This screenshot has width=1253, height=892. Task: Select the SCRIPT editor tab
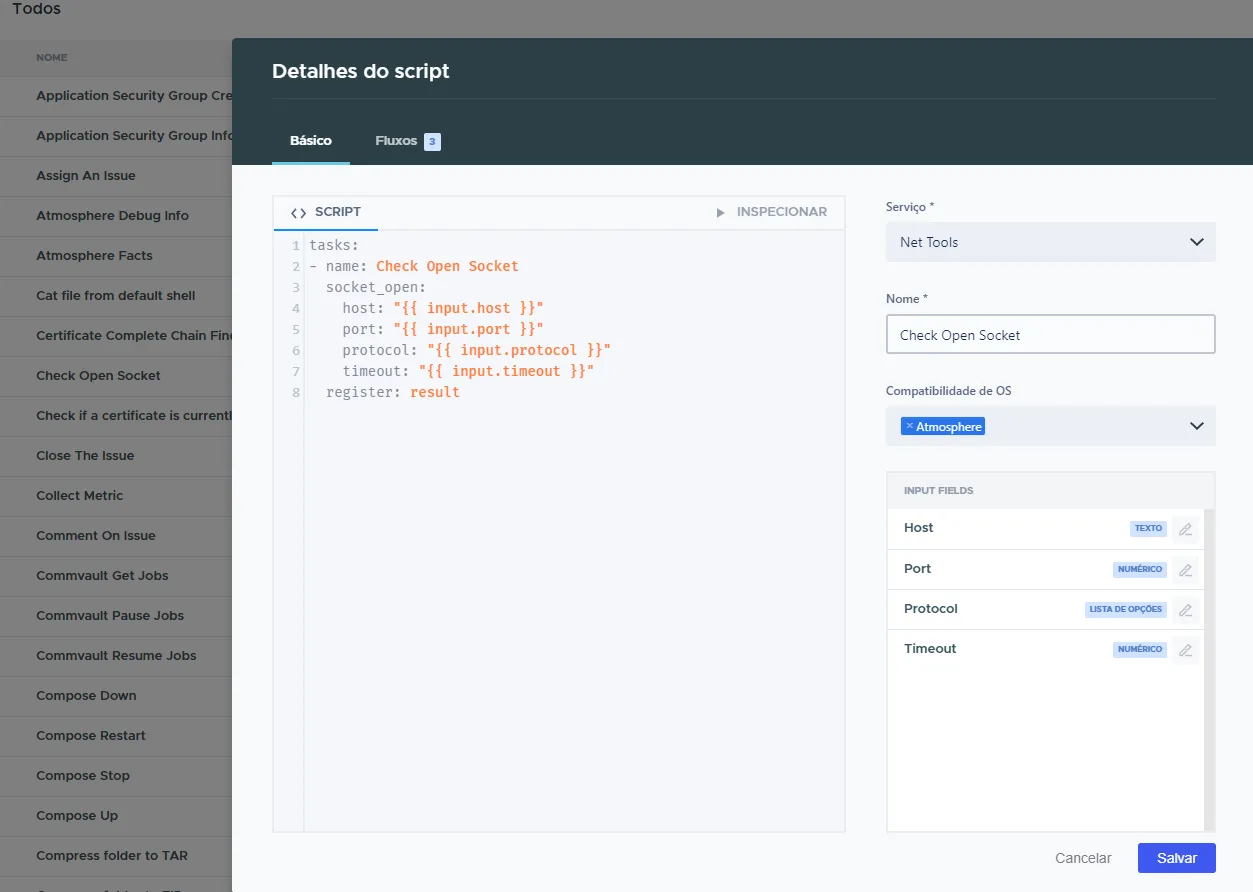click(x=325, y=212)
